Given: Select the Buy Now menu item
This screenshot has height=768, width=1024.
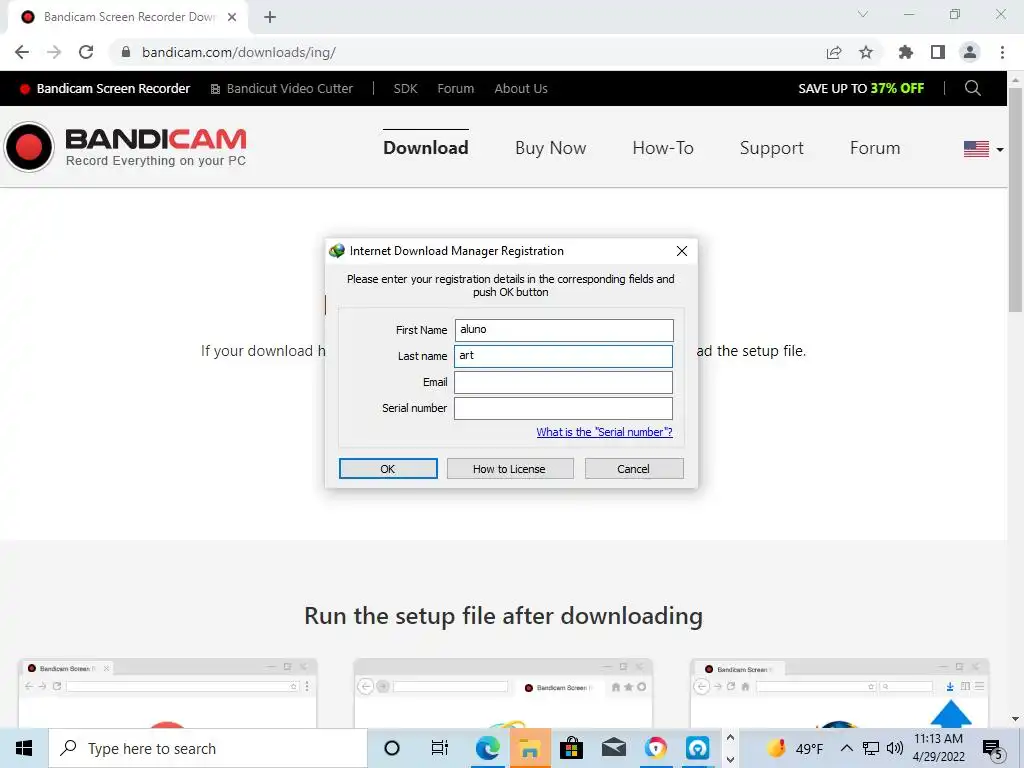Looking at the screenshot, I should 551,148.
